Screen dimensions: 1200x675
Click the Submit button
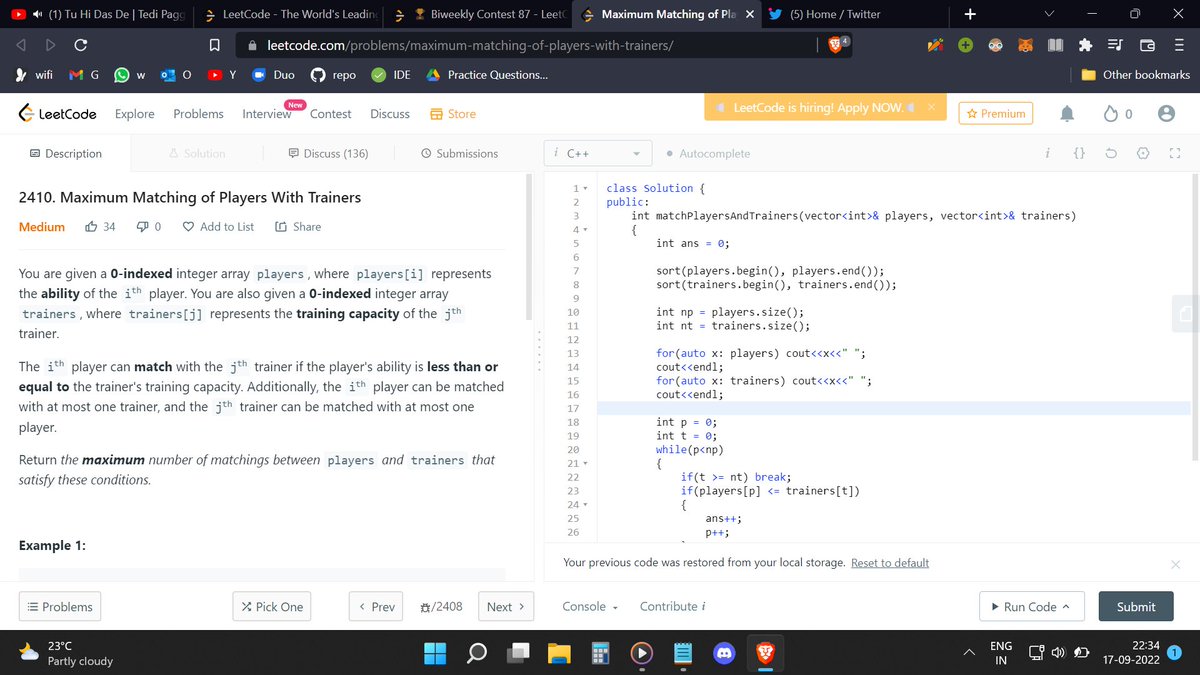tap(1136, 607)
